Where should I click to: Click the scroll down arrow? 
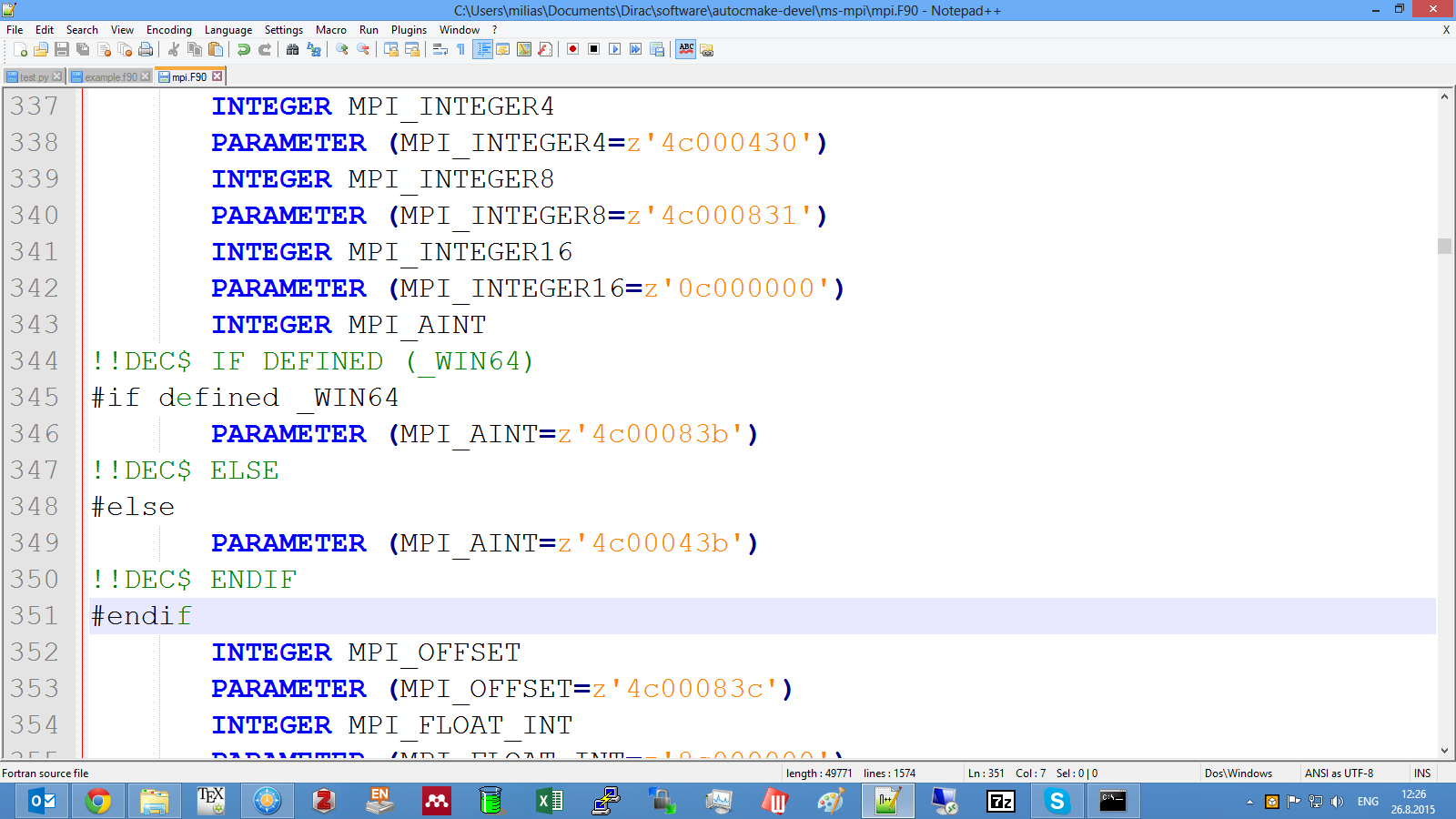coord(1444,751)
